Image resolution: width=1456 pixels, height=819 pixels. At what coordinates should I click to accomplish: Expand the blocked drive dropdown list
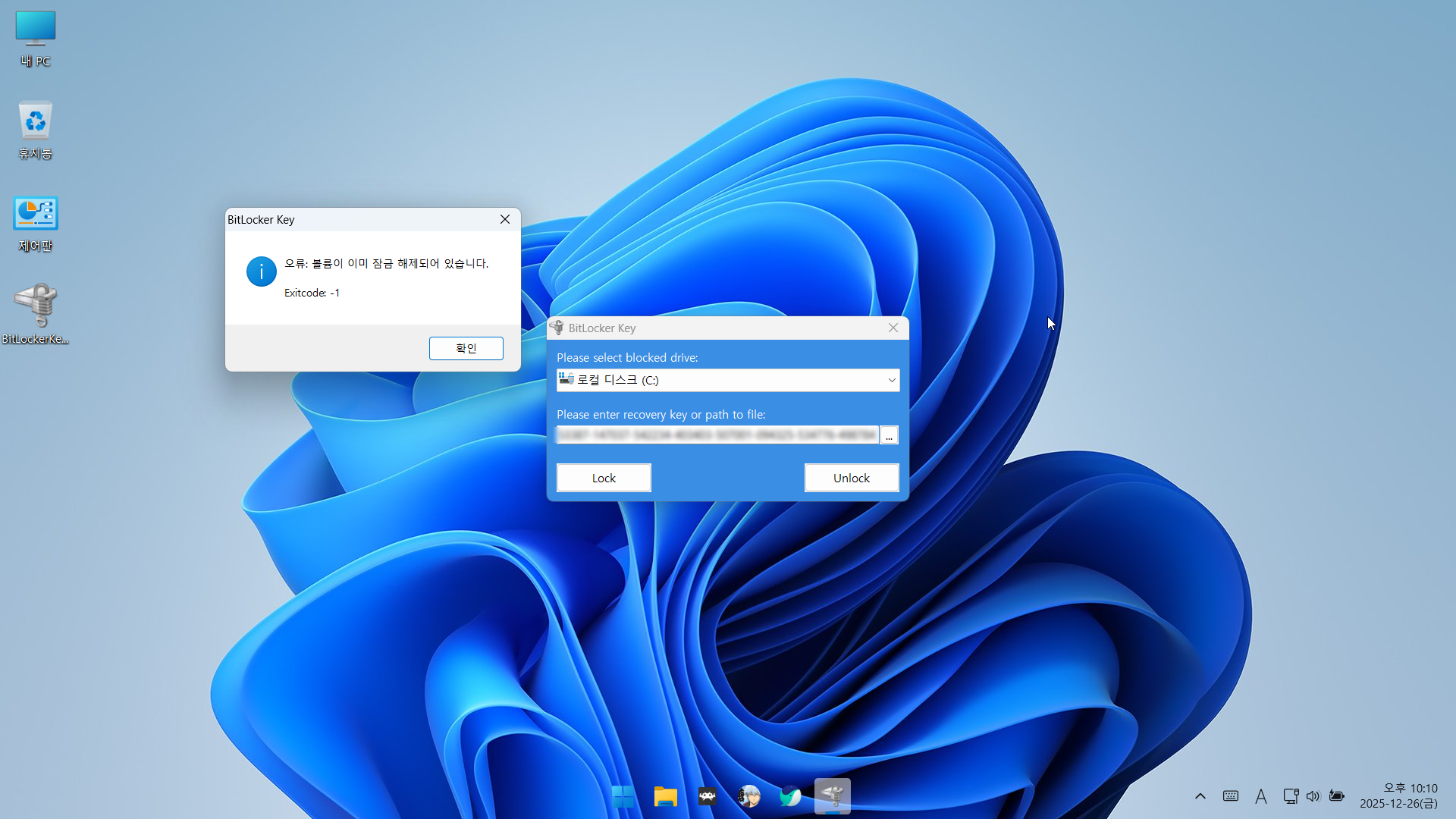pyautogui.click(x=891, y=380)
